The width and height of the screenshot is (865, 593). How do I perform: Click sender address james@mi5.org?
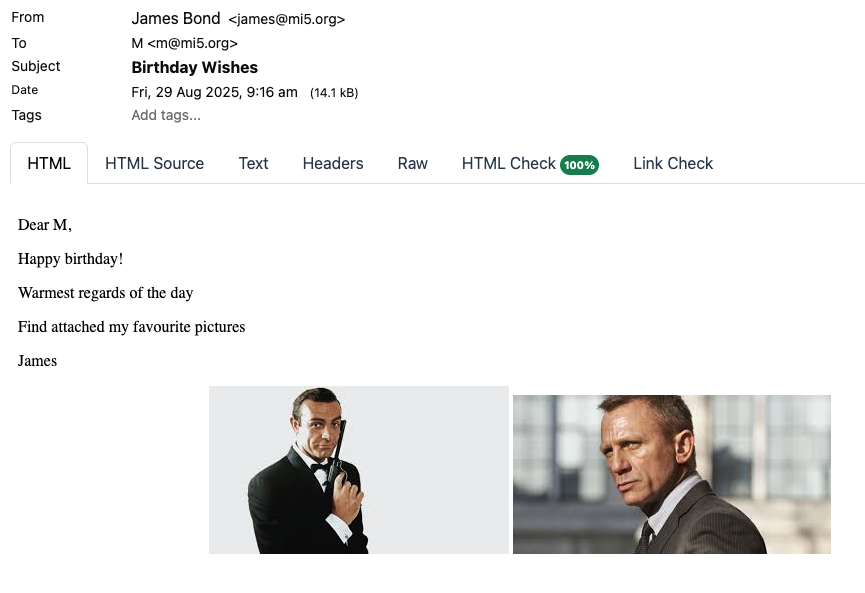point(287,19)
